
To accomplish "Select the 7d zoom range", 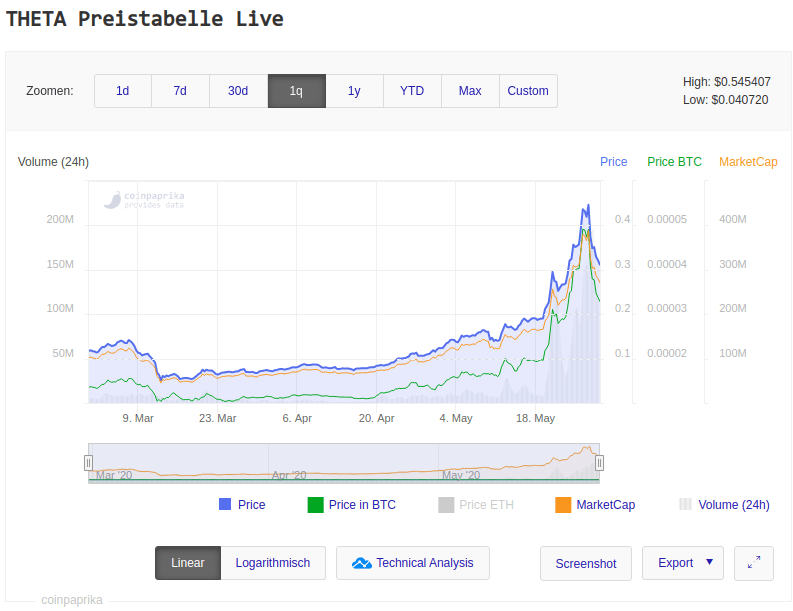I will pos(180,91).
